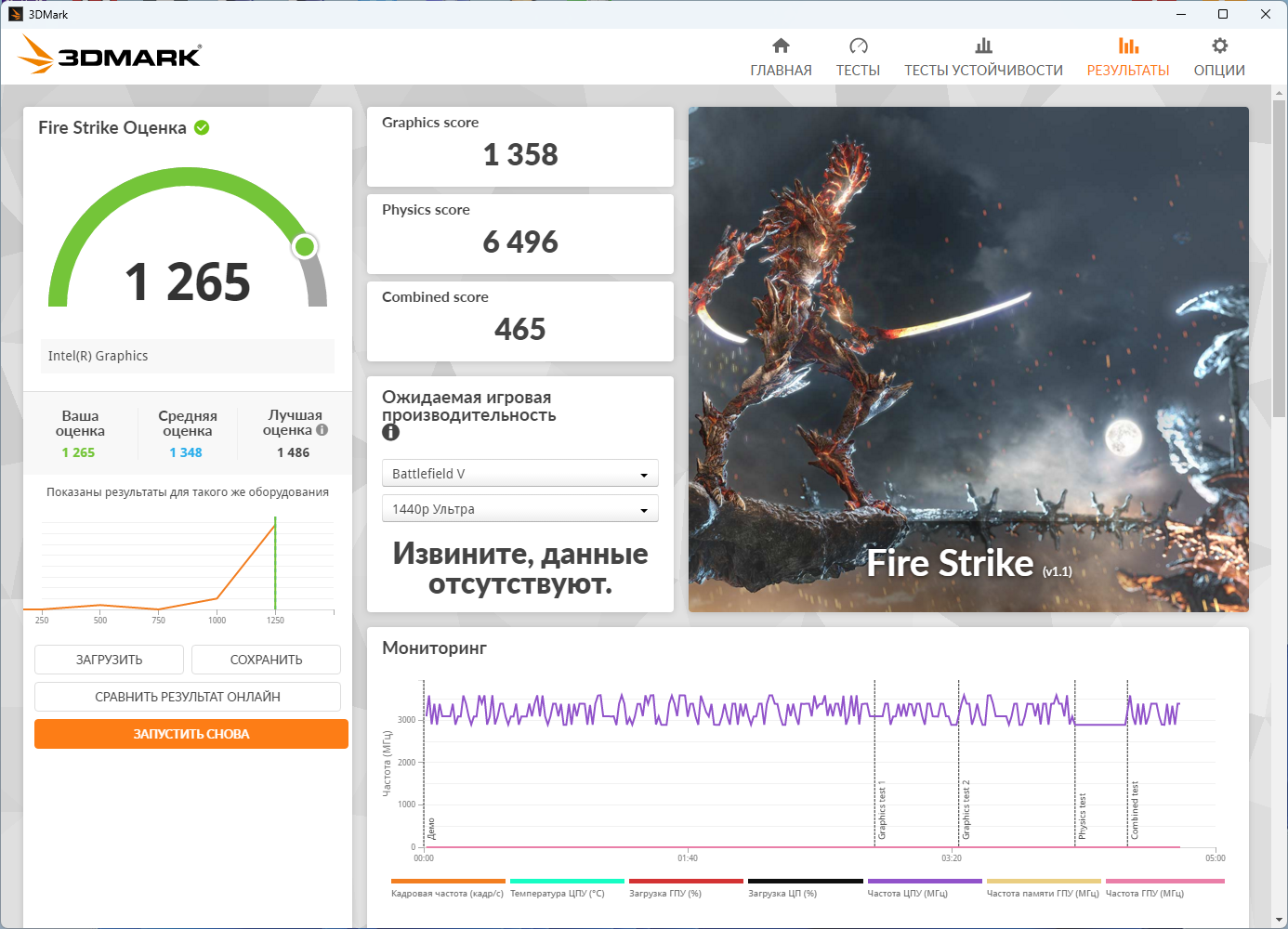Open the Battlefield V game dropdown

pyautogui.click(x=519, y=474)
